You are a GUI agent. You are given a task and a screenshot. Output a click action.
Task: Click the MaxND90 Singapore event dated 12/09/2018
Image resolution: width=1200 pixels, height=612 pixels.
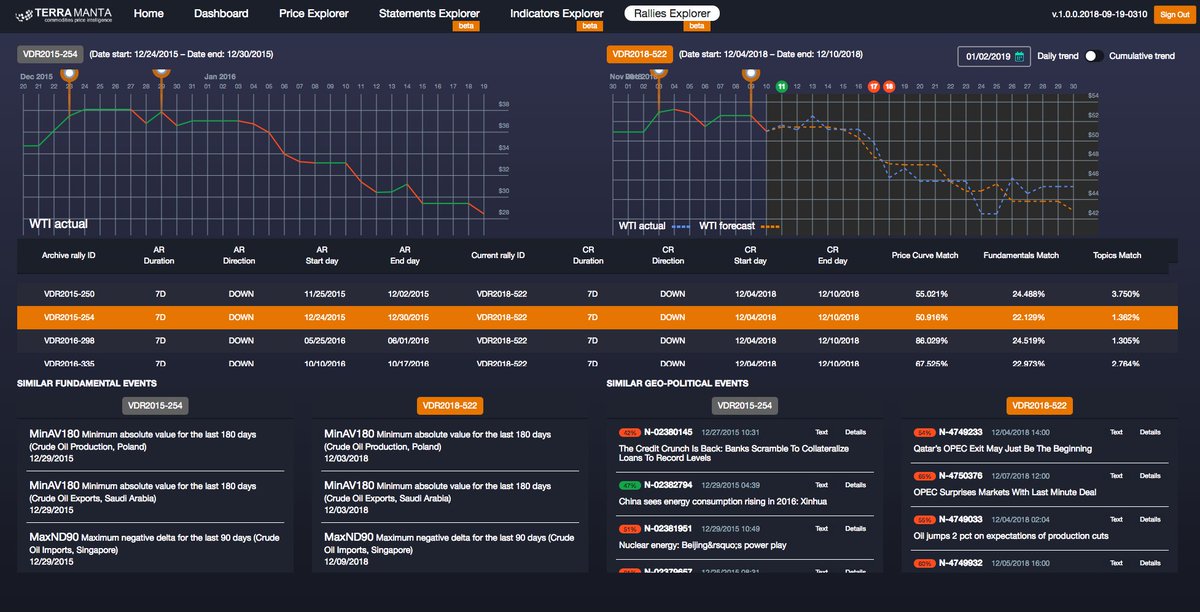(450, 549)
